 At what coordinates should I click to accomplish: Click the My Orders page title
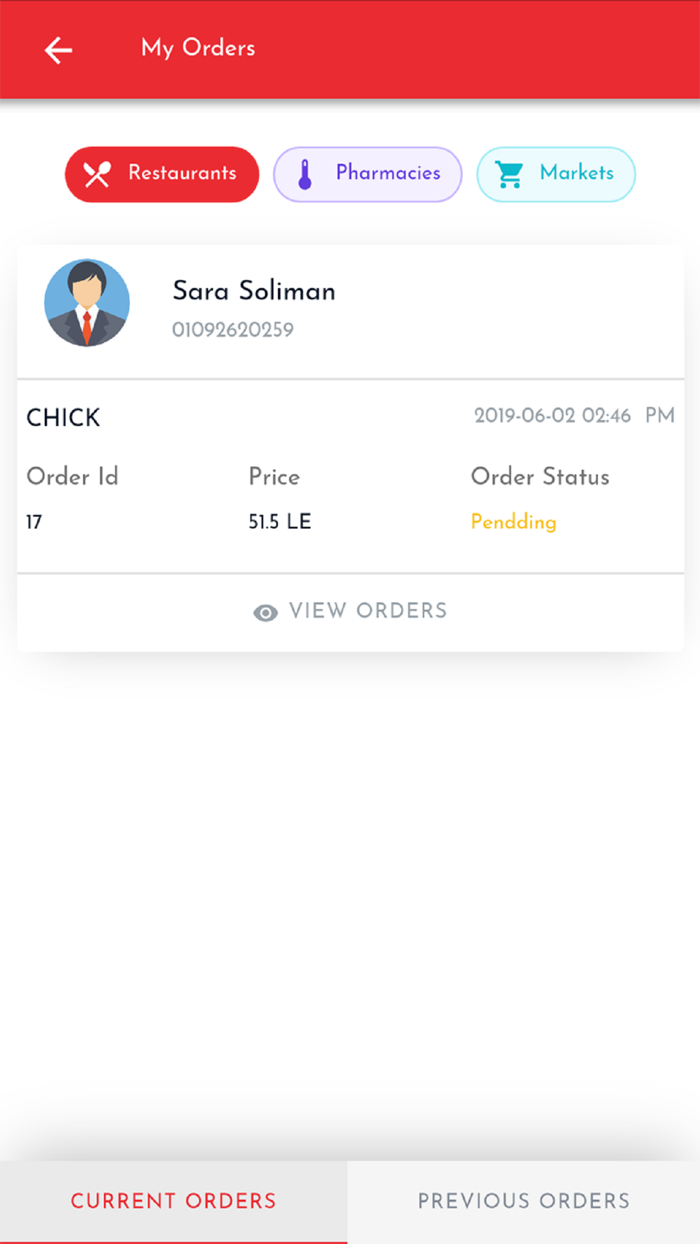(x=198, y=48)
